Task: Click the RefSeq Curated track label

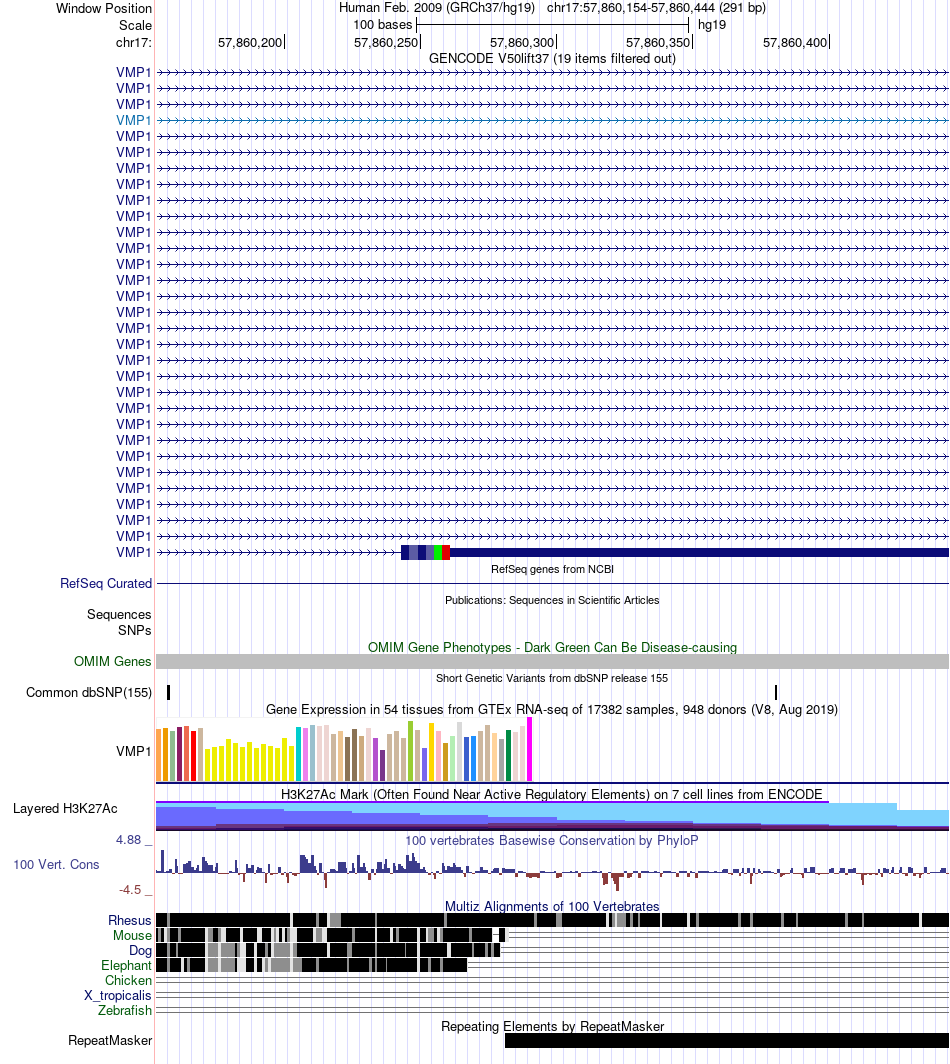Action: 106,584
